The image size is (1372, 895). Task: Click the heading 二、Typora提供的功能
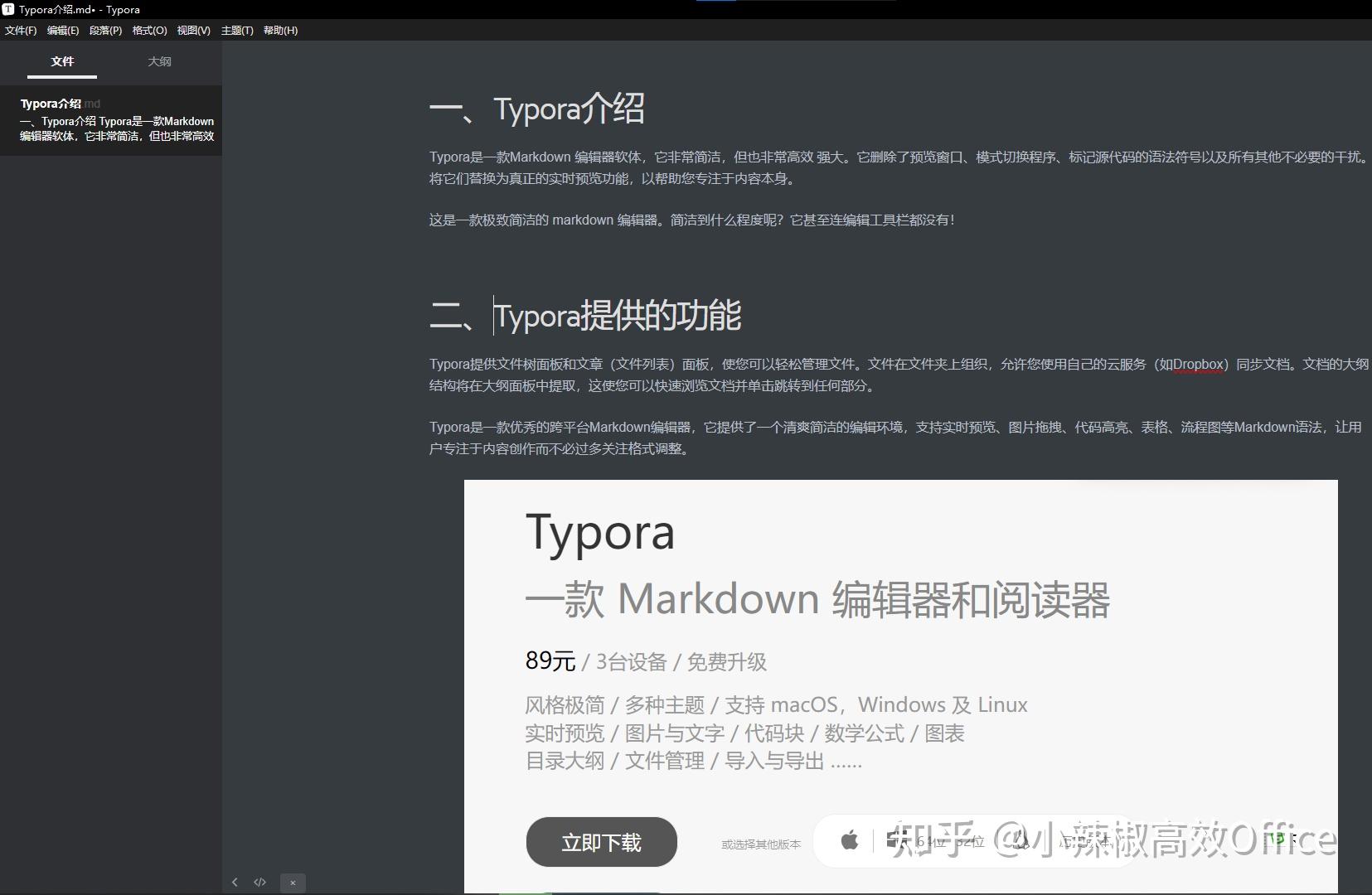tap(584, 316)
